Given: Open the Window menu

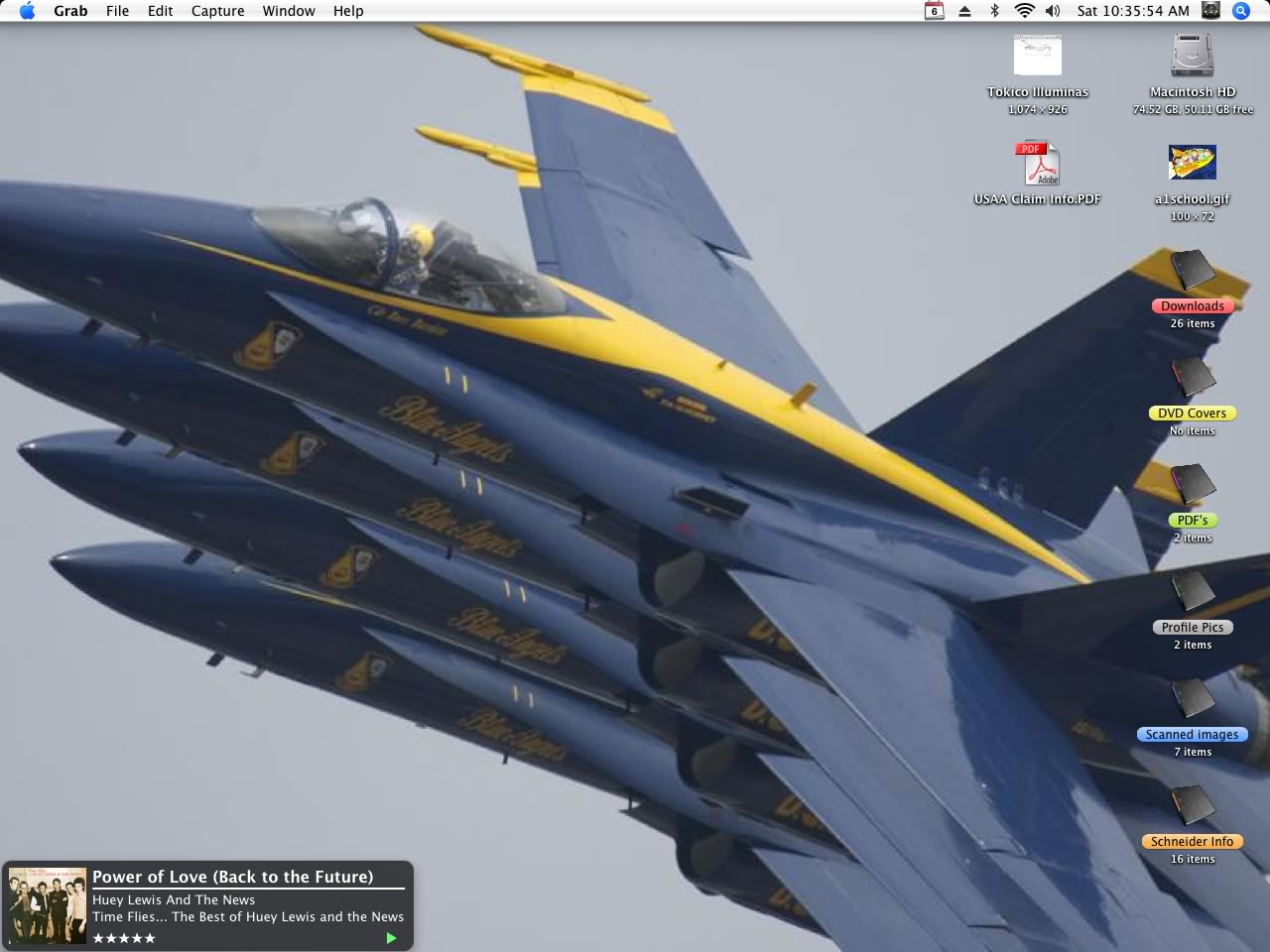Looking at the screenshot, I should [x=289, y=11].
